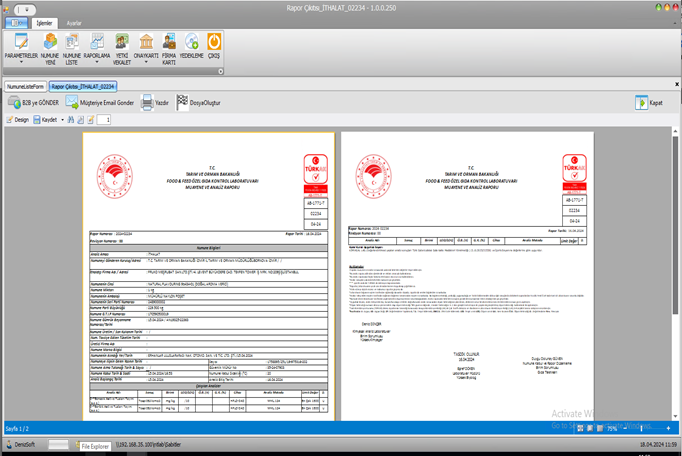This screenshot has height=456, width=682.
Task: Expand the PARAMETRELER dropdown arrow
Action: (21, 62)
